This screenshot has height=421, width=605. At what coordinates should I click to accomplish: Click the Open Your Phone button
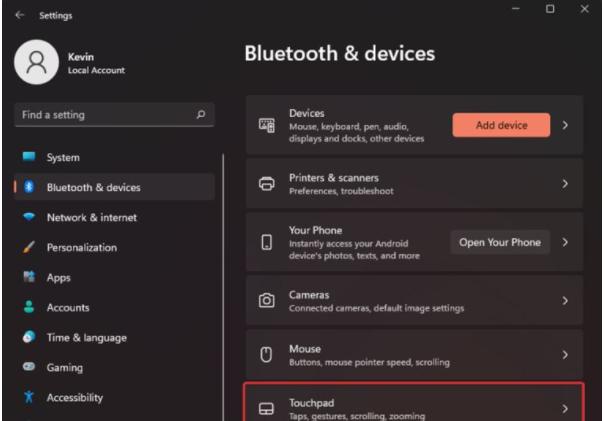pyautogui.click(x=500, y=242)
